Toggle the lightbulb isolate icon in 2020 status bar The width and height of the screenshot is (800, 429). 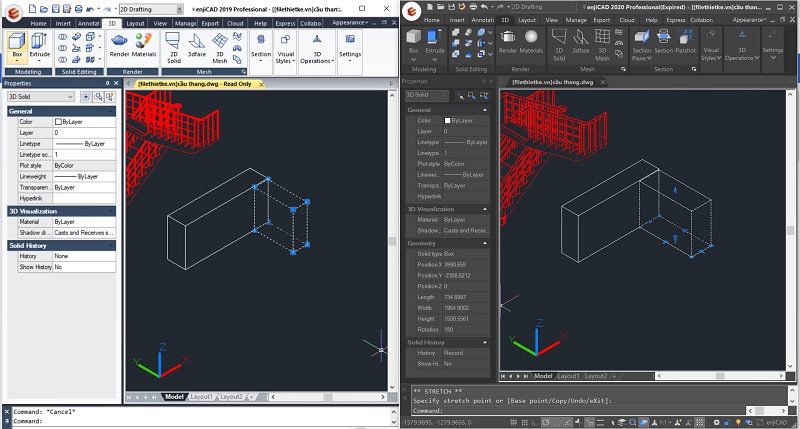click(738, 422)
